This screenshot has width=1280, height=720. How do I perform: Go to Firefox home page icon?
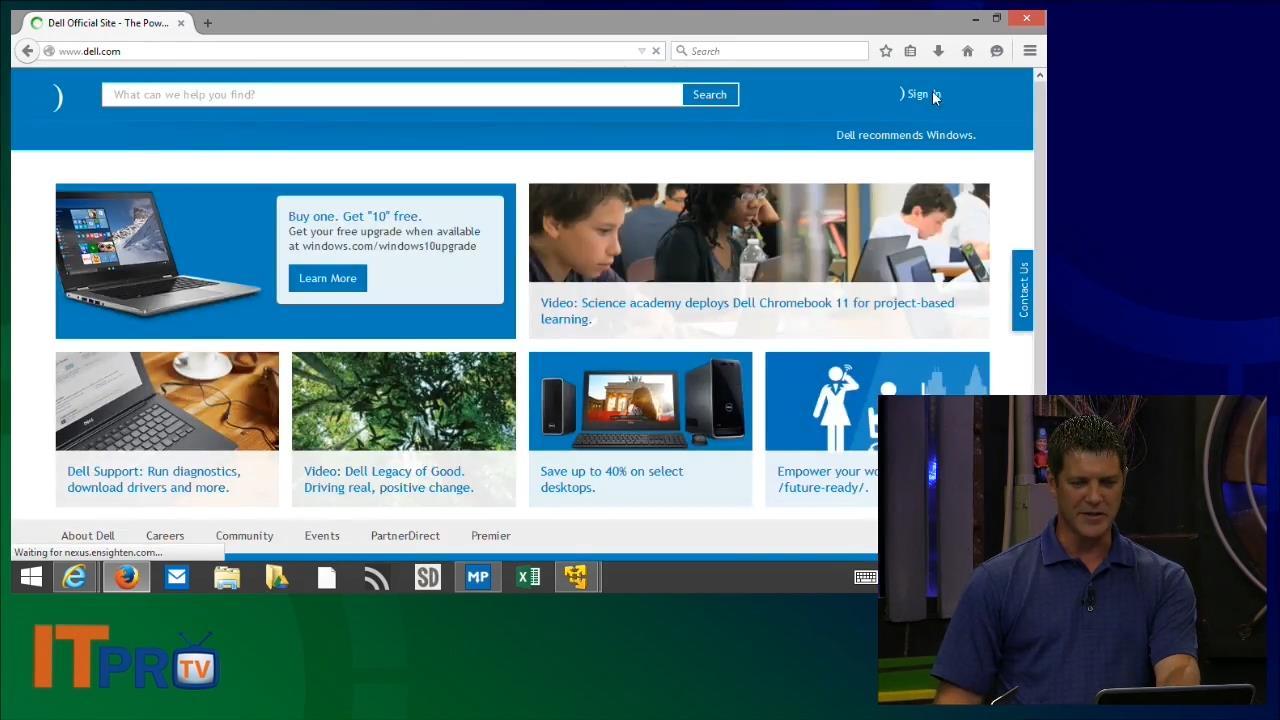click(x=967, y=51)
